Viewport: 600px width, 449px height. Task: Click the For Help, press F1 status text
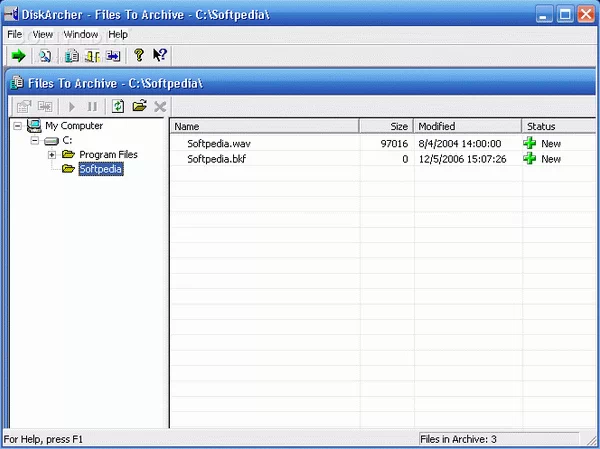click(43, 439)
